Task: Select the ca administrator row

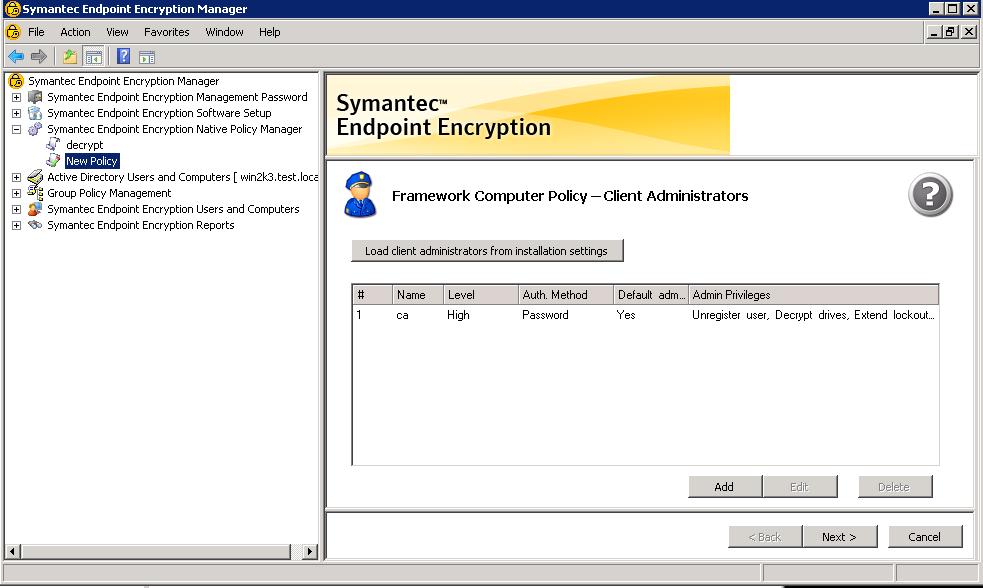Action: coord(645,315)
